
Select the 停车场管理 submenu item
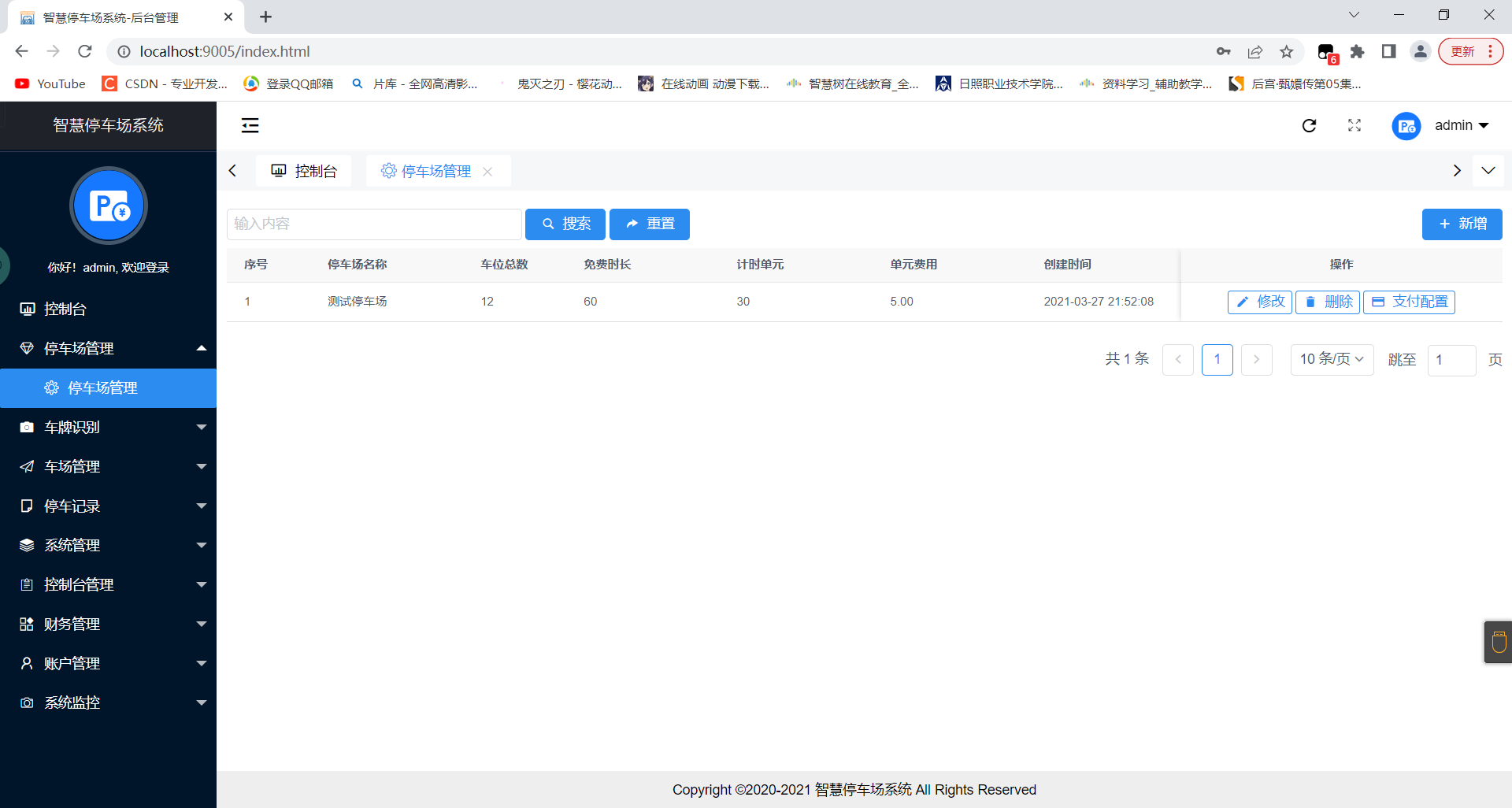tap(108, 387)
